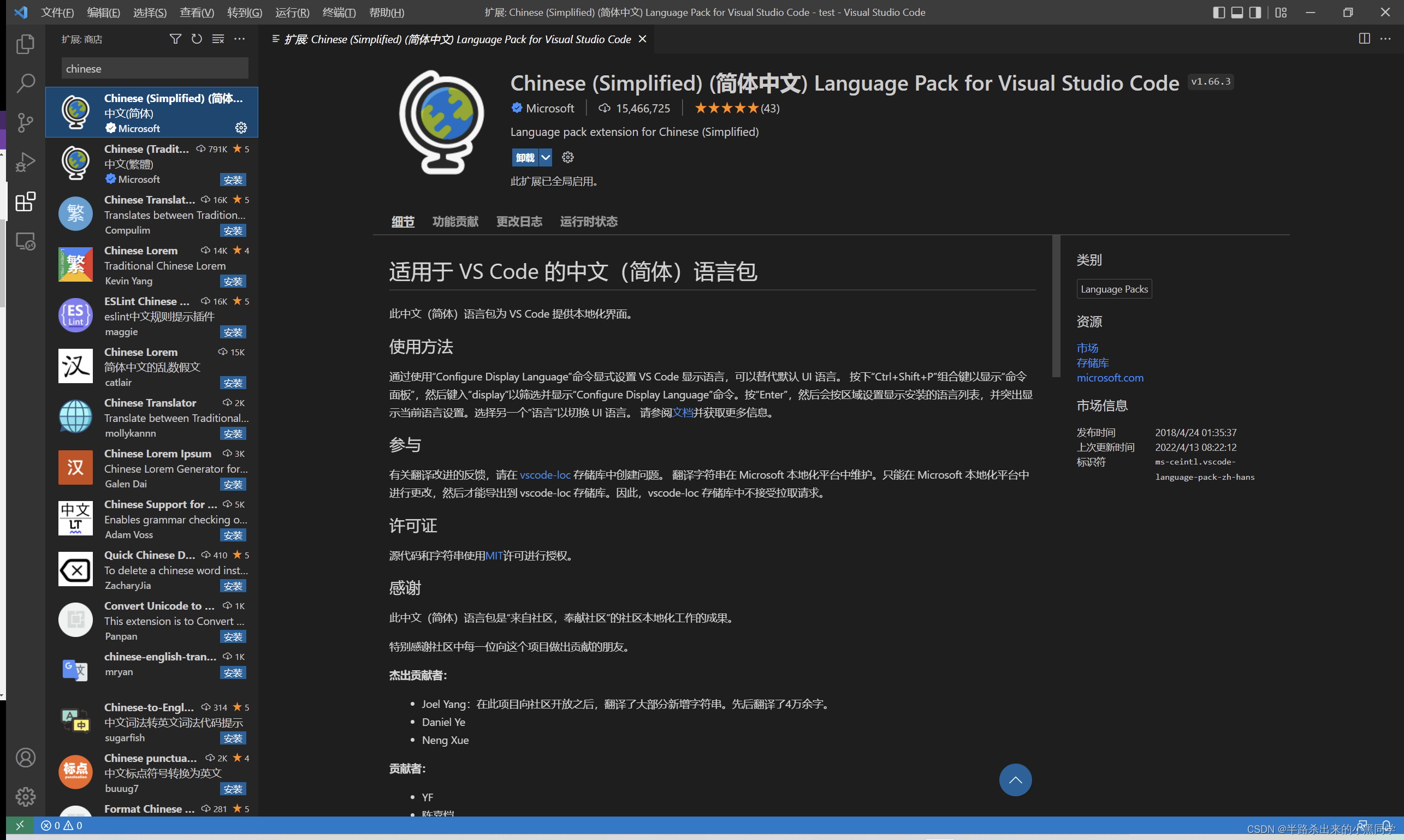Install the Chinese (Traditional) extension

point(233,180)
